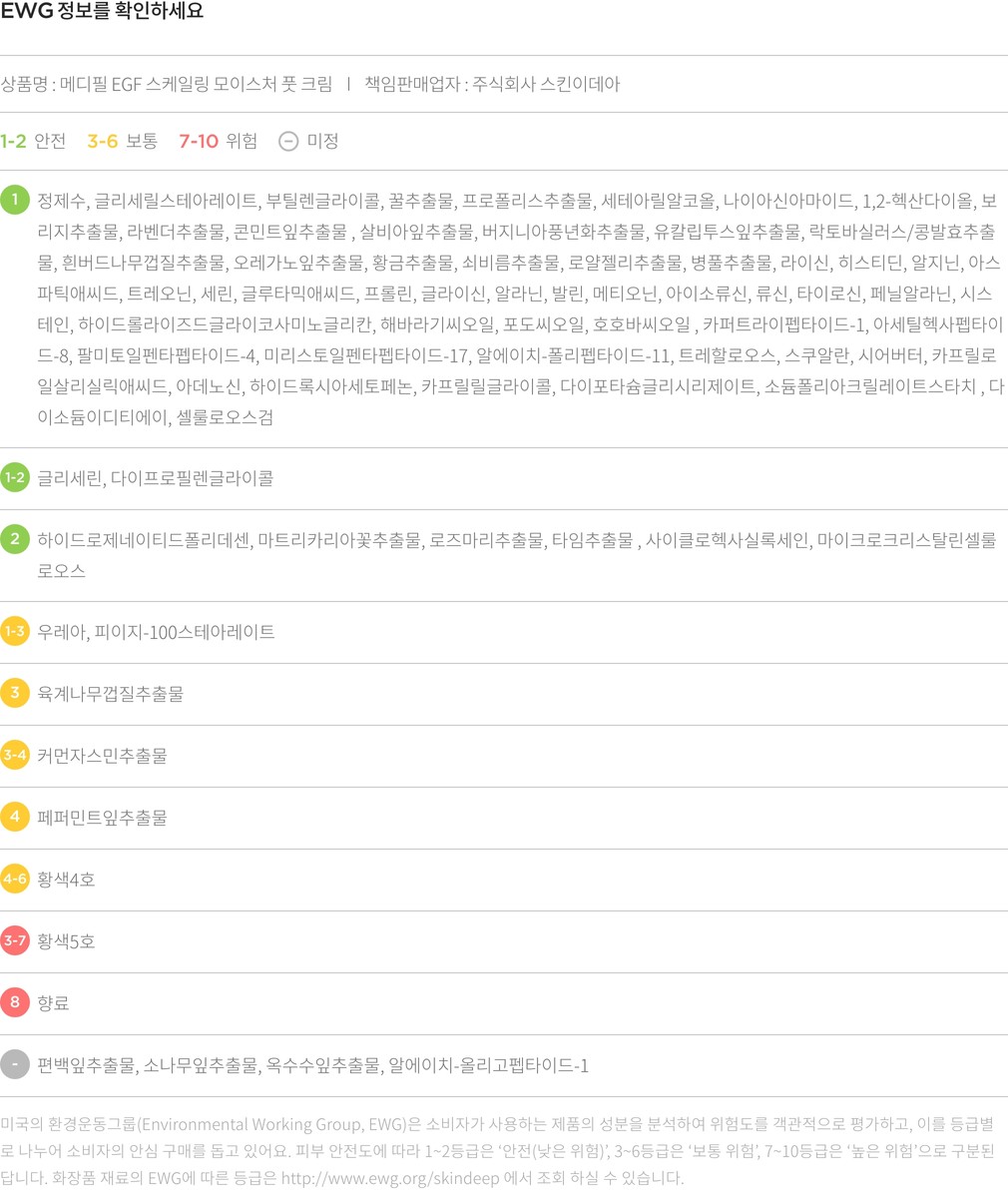Select the yellow 3-4 grade badge
The height and width of the screenshot is (1191, 1008).
[x=15, y=755]
